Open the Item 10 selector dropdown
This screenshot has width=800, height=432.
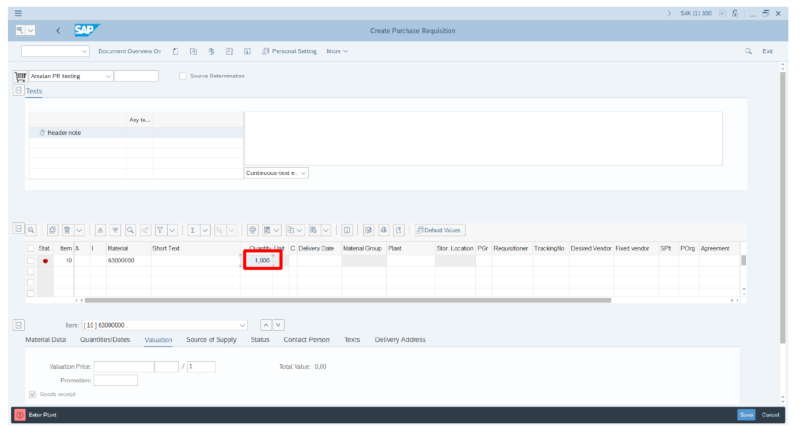(242, 325)
